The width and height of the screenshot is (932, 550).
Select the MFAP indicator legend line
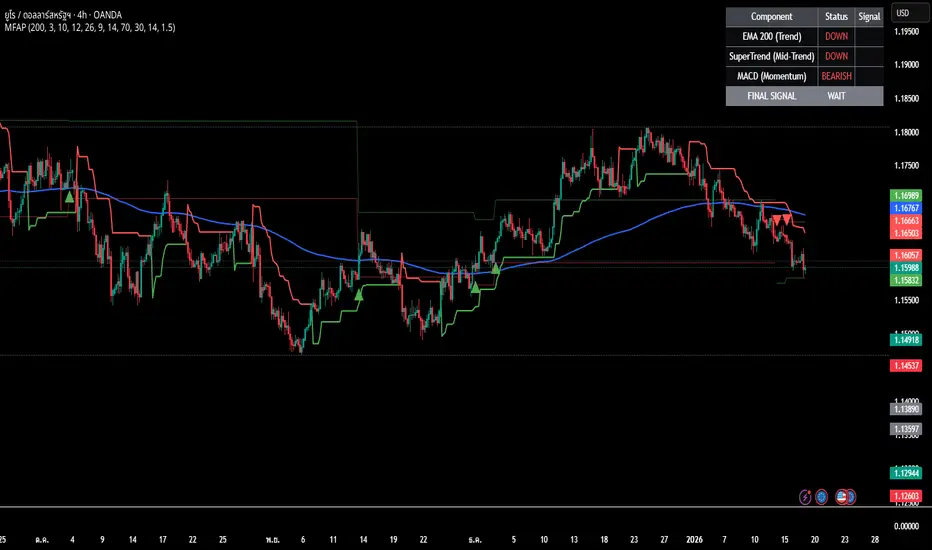[90, 27]
